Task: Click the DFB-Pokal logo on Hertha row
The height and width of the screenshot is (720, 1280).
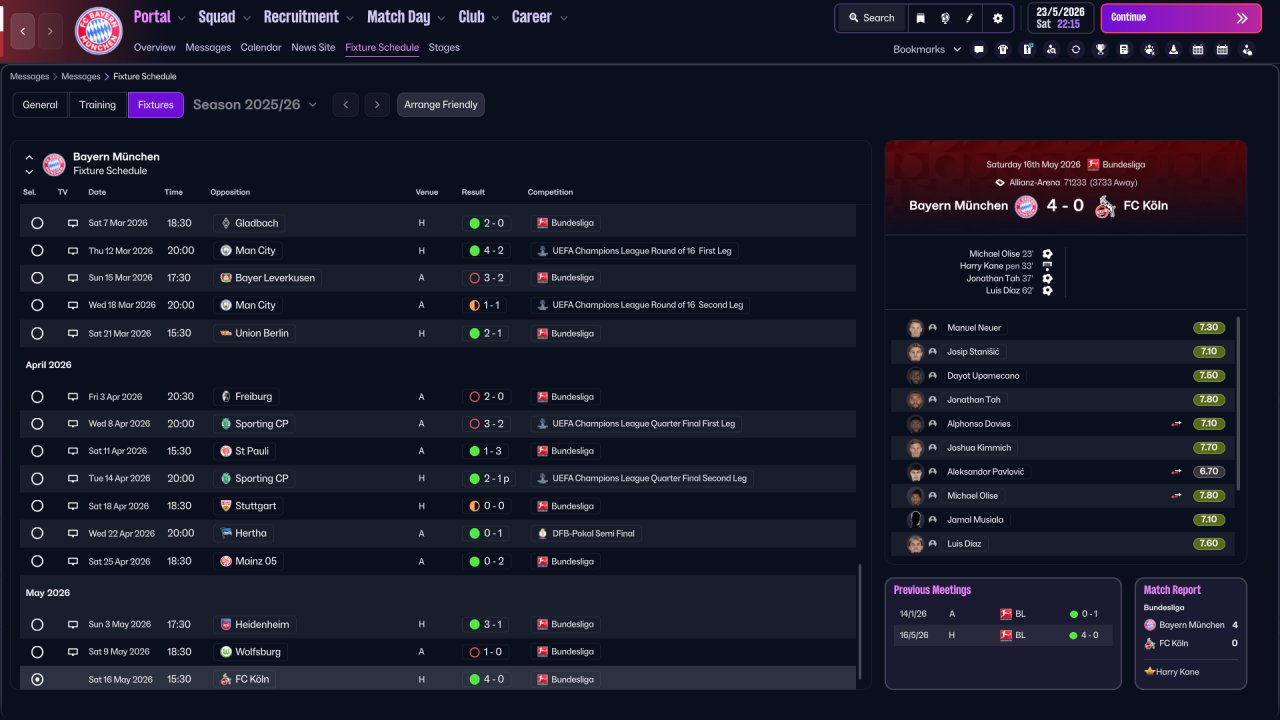Action: coord(543,534)
